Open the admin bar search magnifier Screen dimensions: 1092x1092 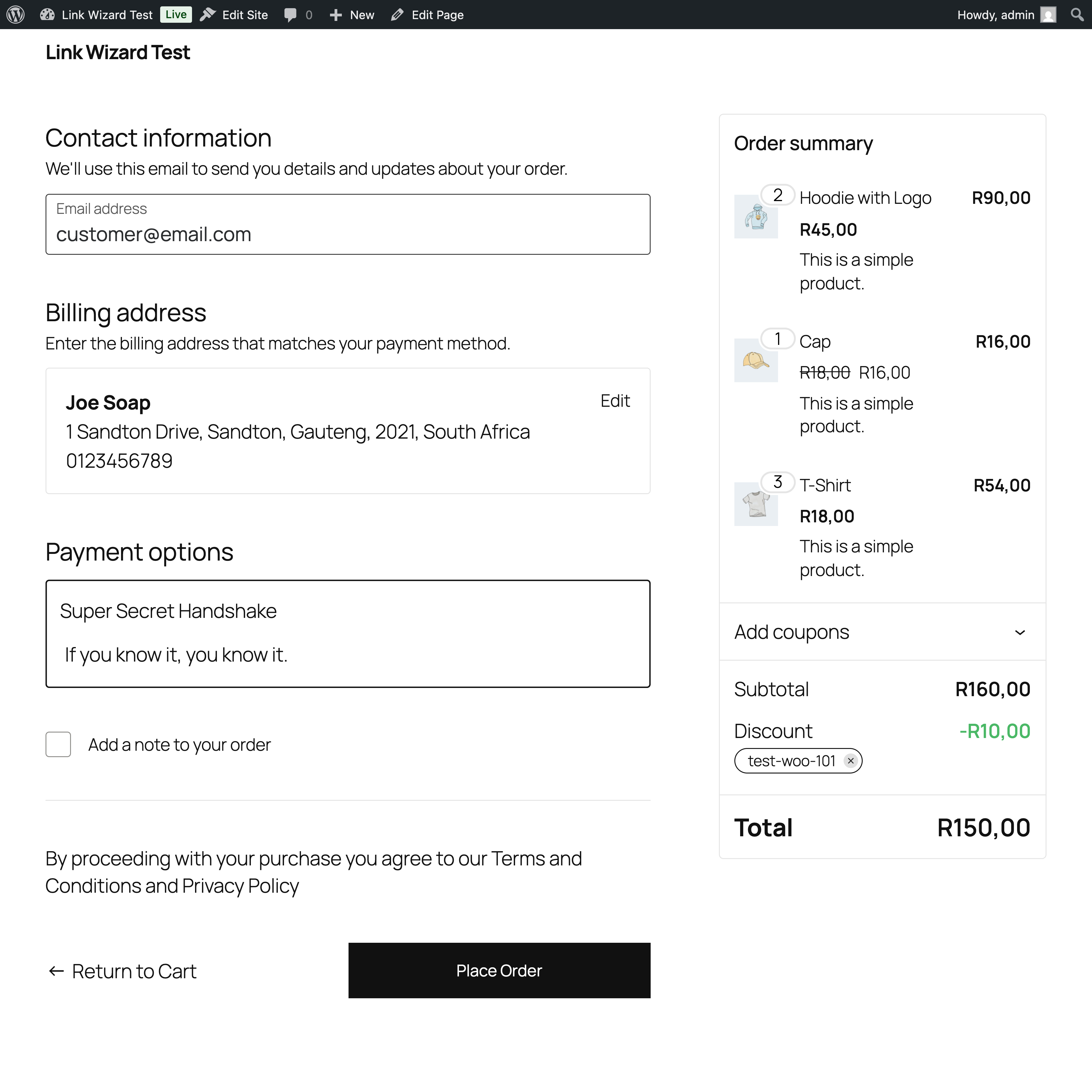1077,15
